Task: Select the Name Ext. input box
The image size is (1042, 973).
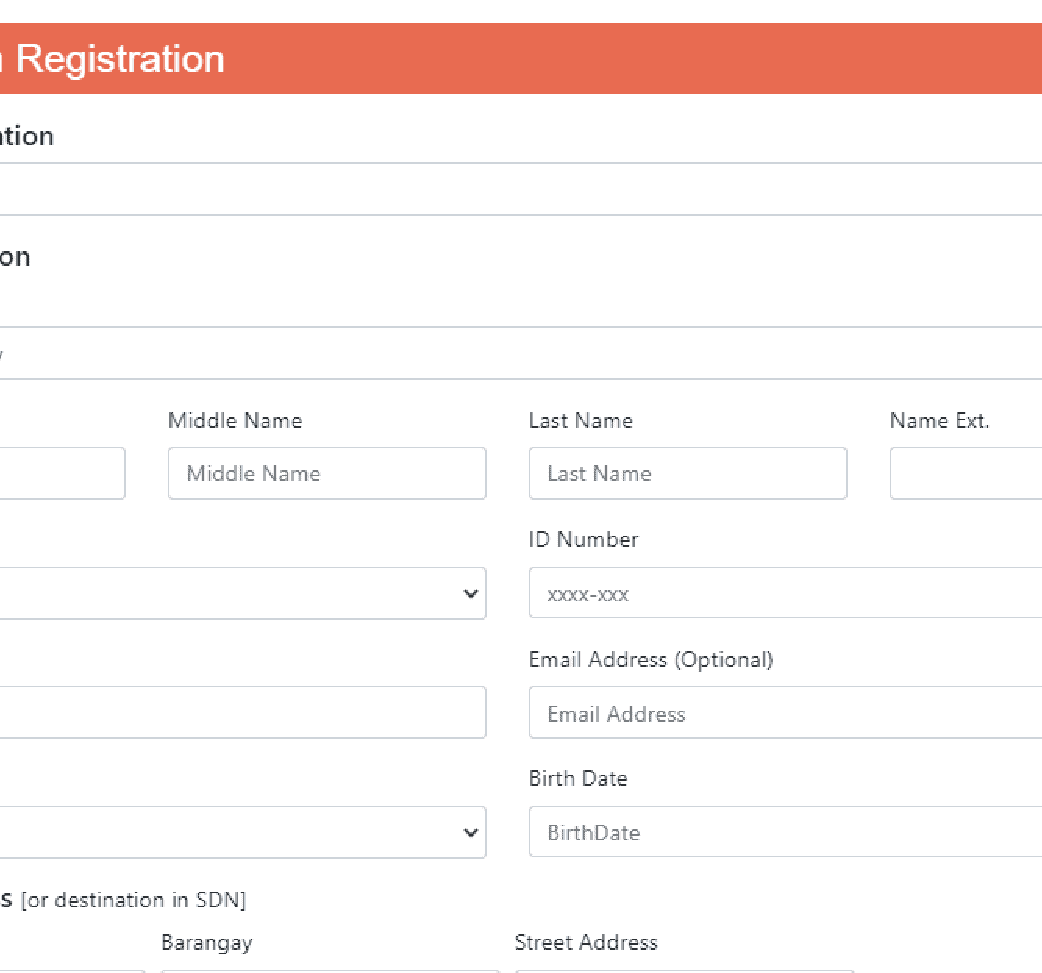Action: [x=965, y=473]
